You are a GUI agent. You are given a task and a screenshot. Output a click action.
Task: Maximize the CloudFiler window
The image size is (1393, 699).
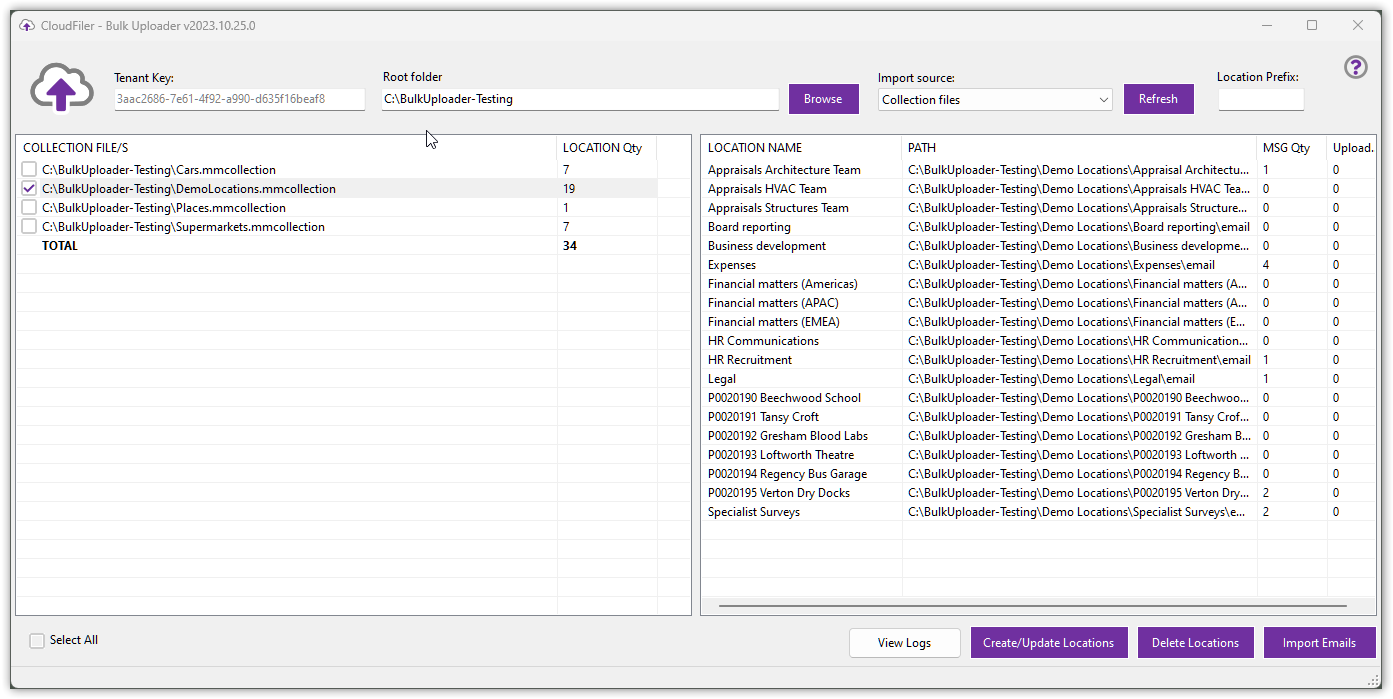1312,25
